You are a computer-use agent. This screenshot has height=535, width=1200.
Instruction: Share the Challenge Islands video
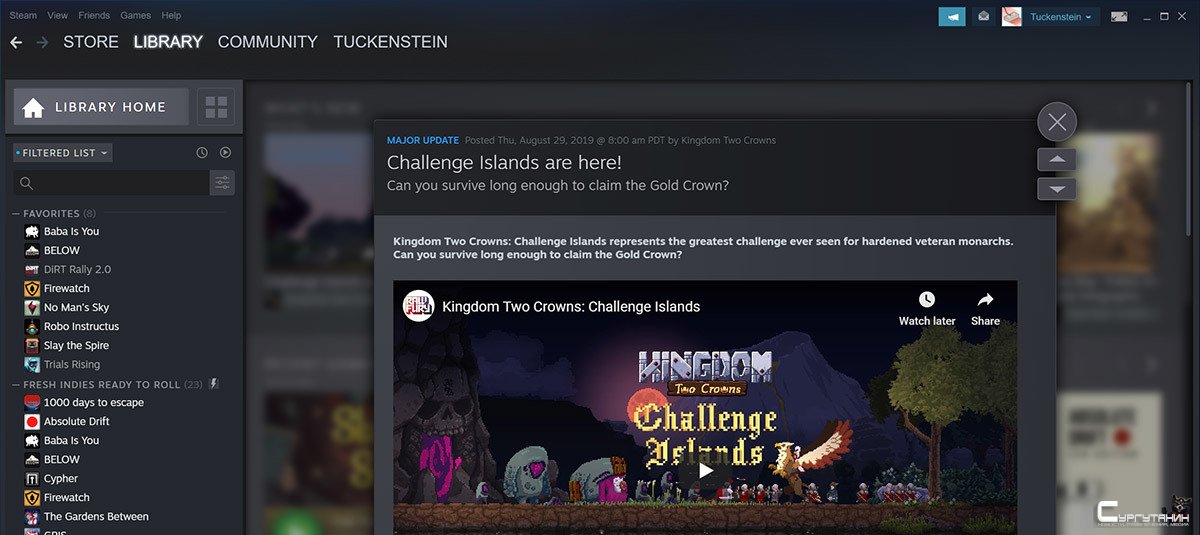985,308
